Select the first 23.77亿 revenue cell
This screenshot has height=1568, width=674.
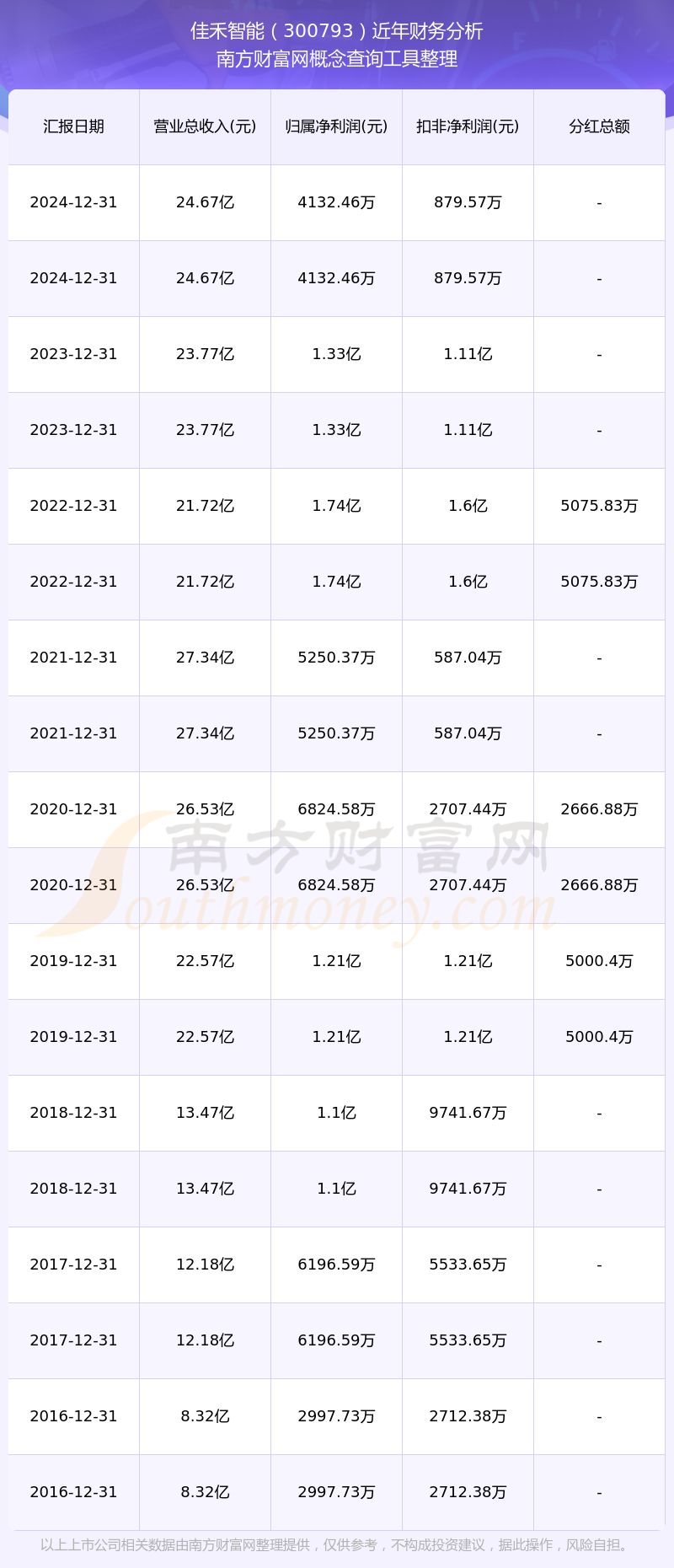coord(205,354)
